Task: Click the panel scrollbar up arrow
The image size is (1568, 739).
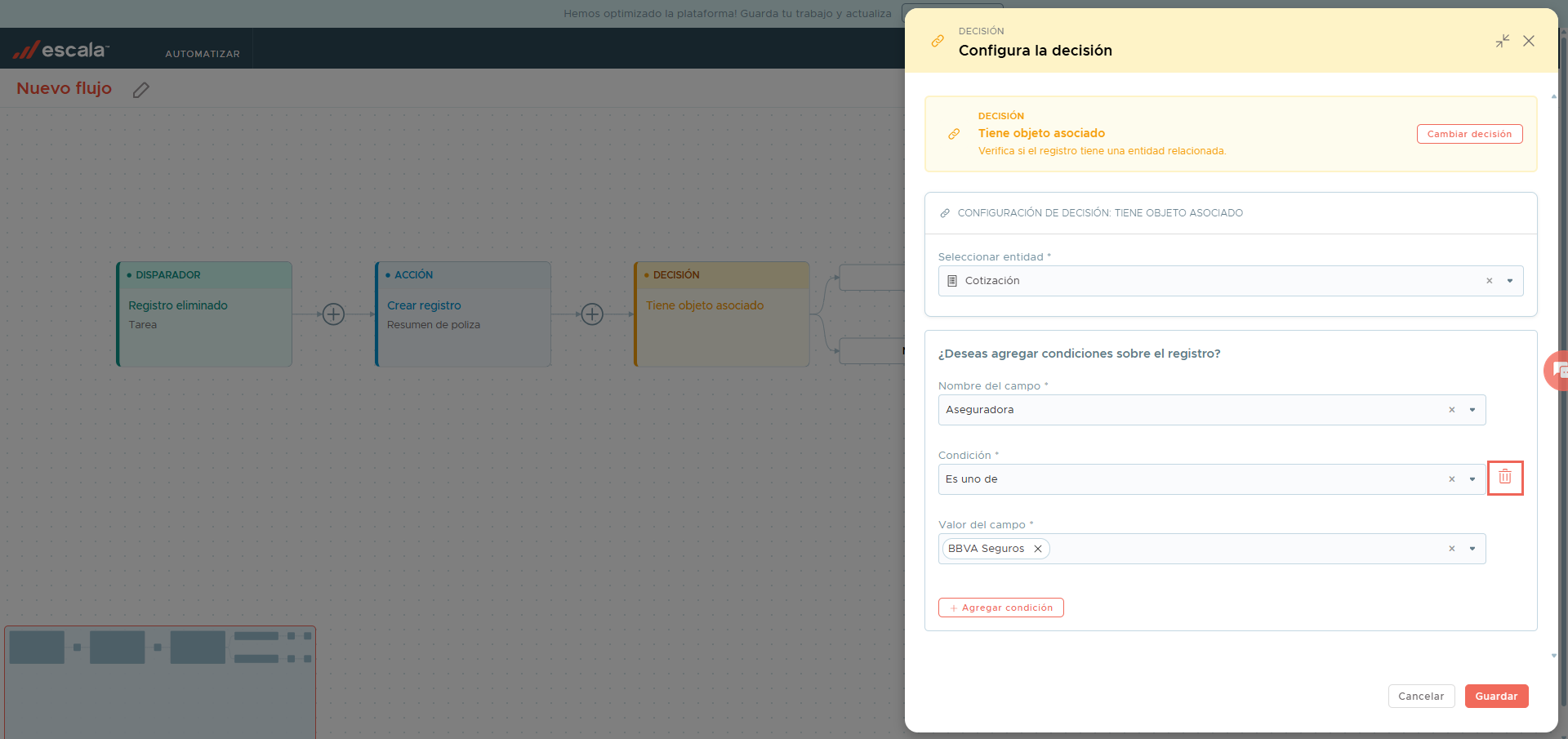Action: coord(1553,96)
